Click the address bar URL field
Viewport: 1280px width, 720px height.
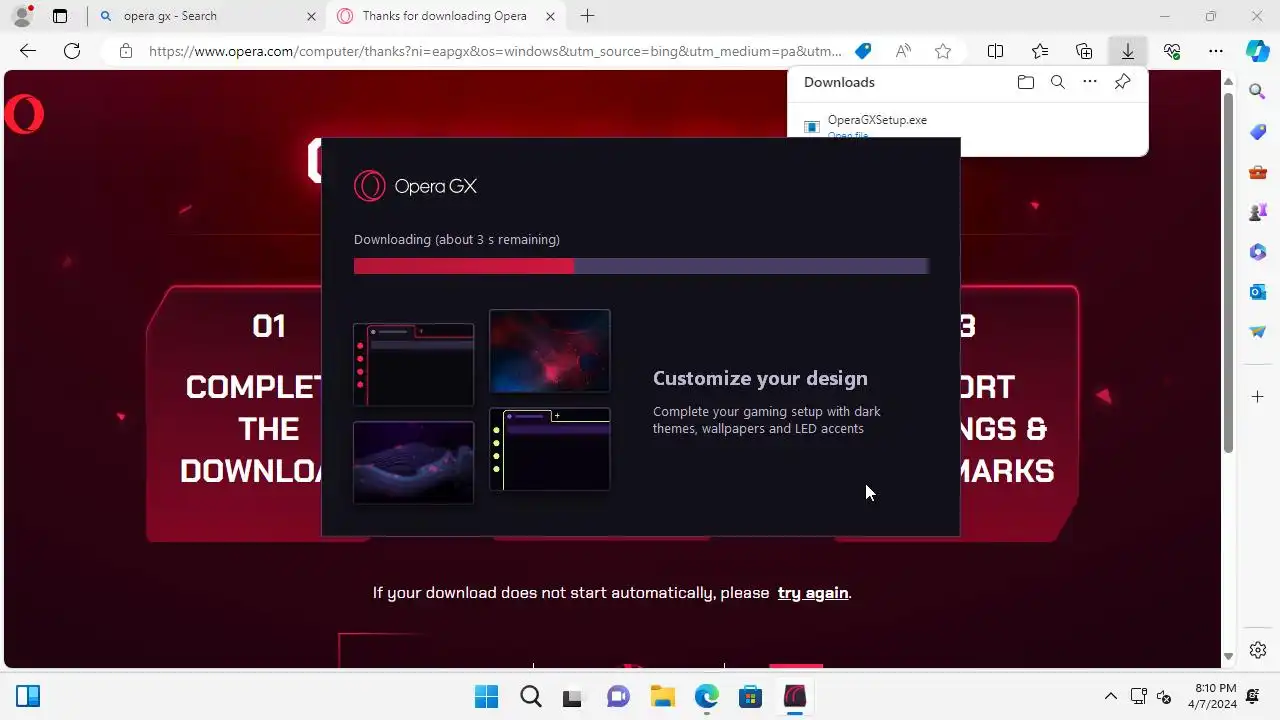[495, 51]
